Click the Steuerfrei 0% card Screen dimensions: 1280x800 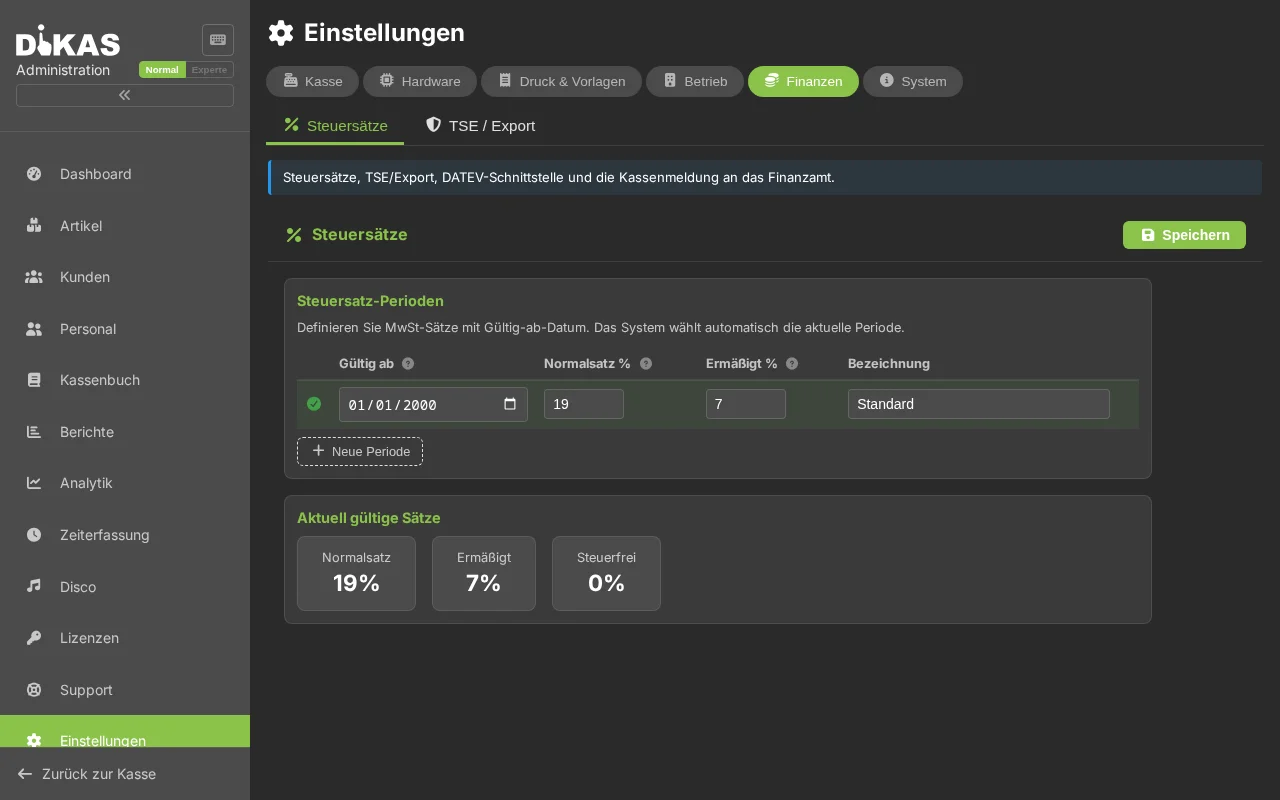(606, 573)
